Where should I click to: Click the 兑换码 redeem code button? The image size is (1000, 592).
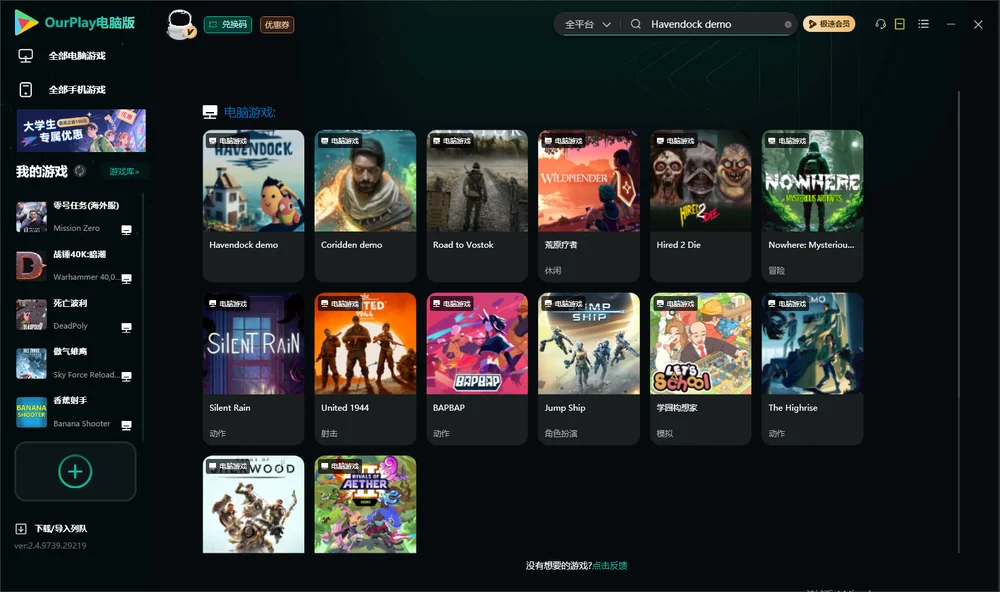228,25
